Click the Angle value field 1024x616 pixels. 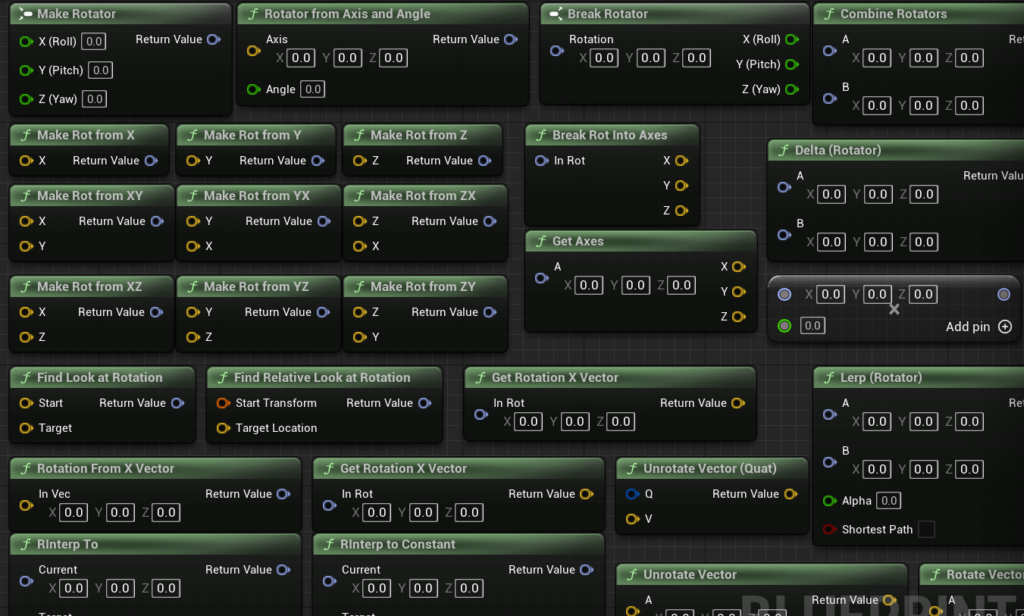(312, 89)
